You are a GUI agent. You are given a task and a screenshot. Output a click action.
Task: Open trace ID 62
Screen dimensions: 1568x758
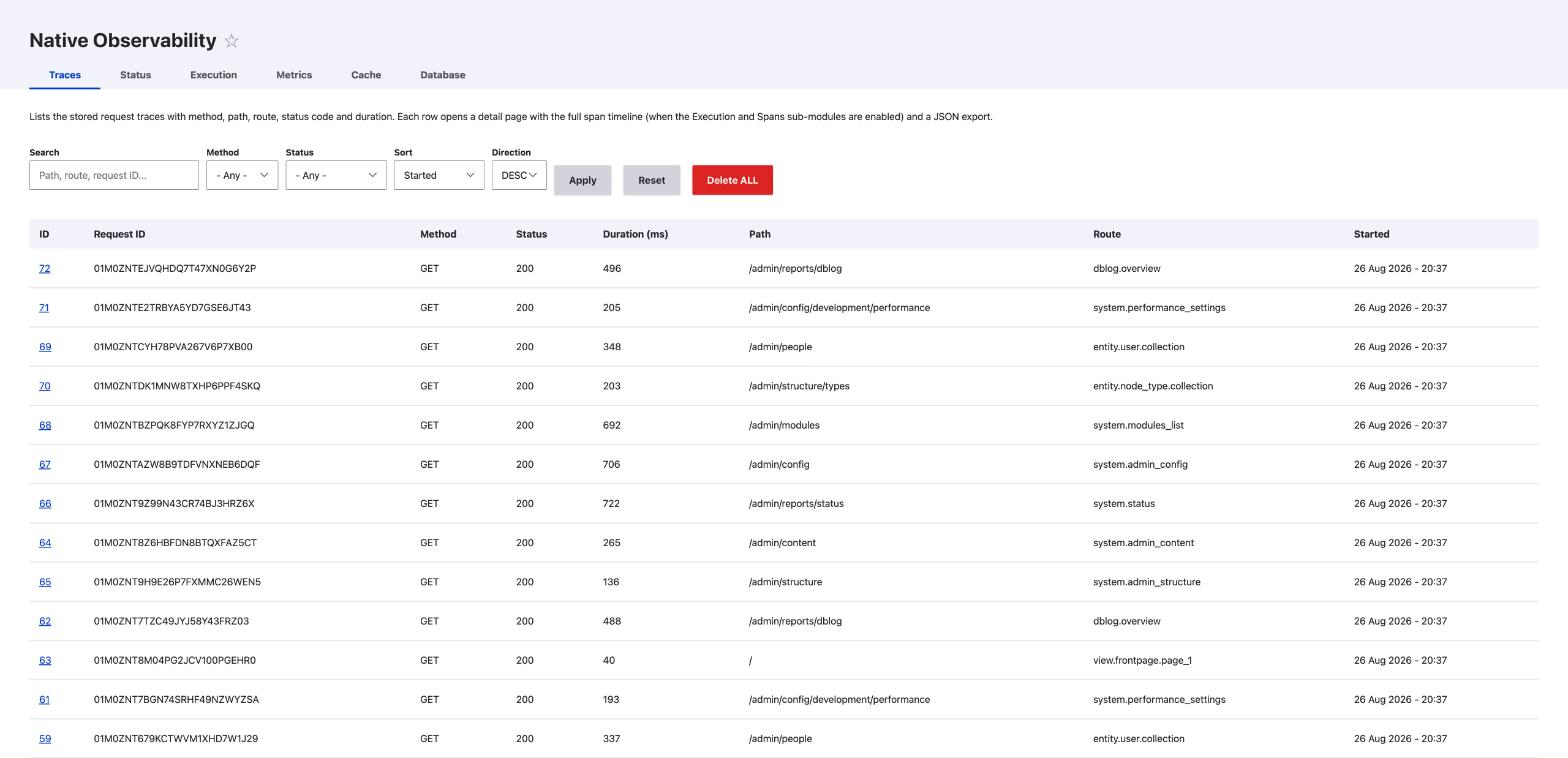[45, 621]
